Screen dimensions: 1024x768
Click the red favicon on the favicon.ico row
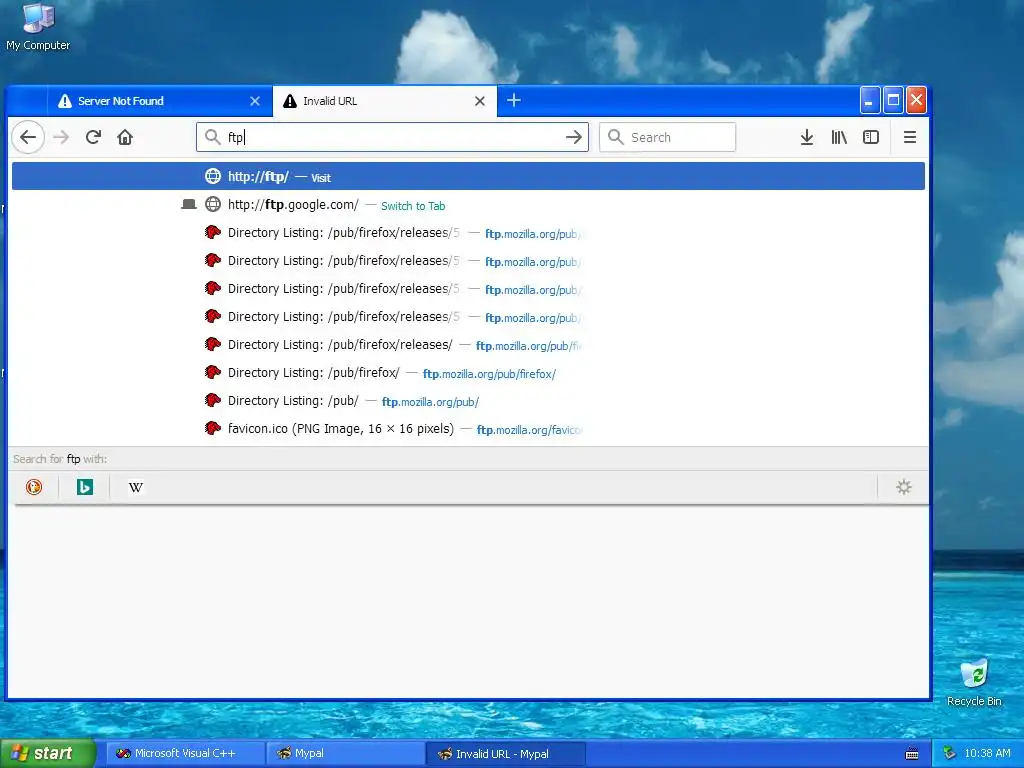pos(212,428)
